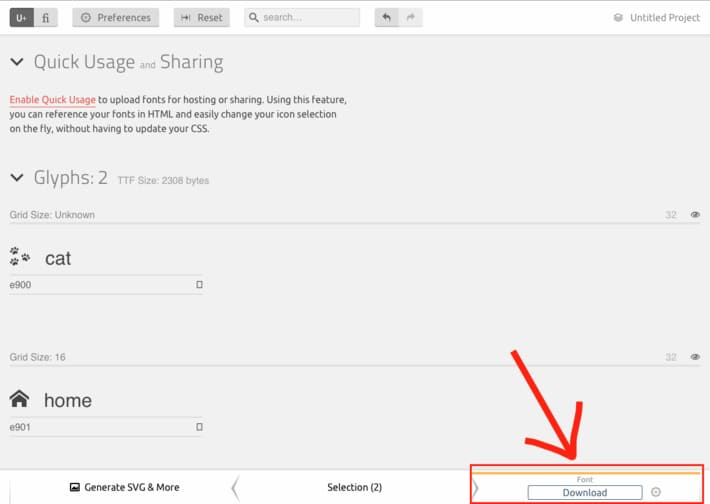Toggle eye visibility for Grid Size 16 set
The image size is (710, 504).
(695, 356)
